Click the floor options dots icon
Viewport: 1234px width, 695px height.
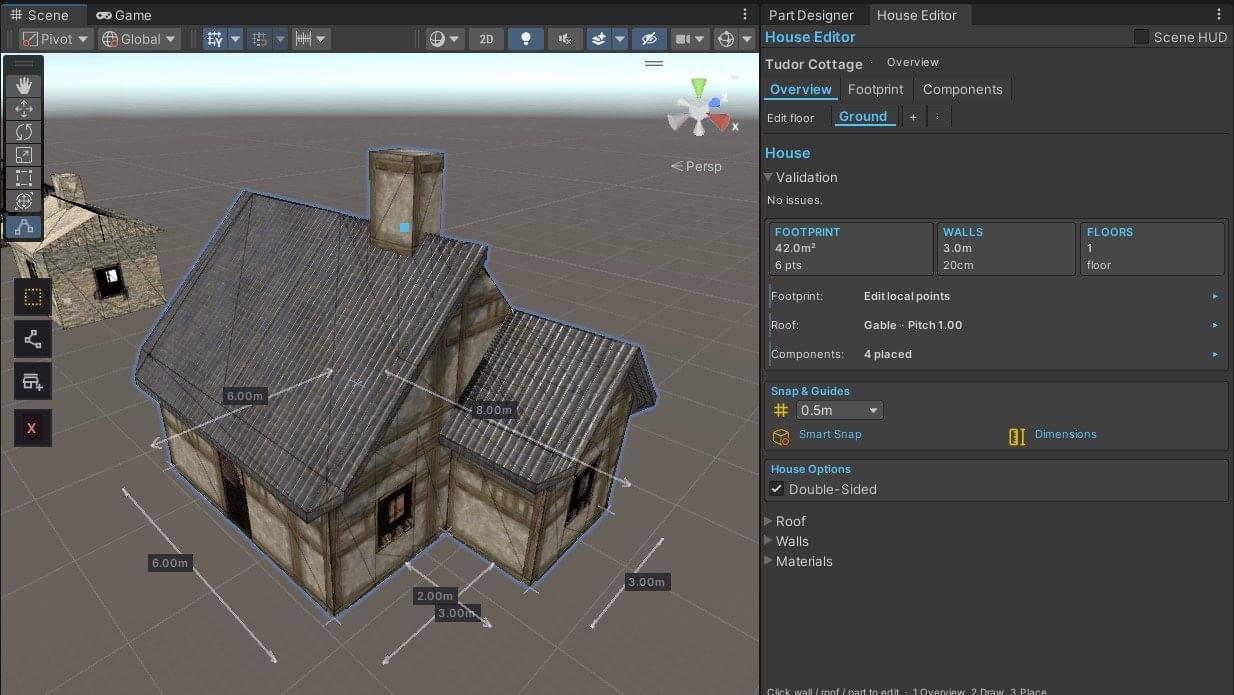(937, 117)
